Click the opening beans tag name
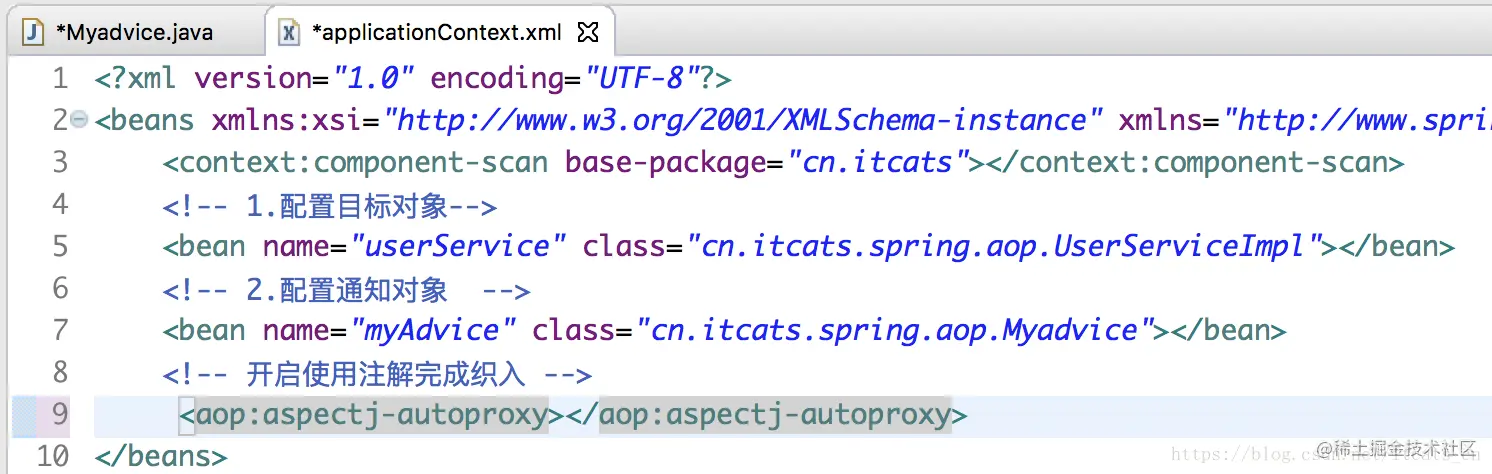 [153, 120]
